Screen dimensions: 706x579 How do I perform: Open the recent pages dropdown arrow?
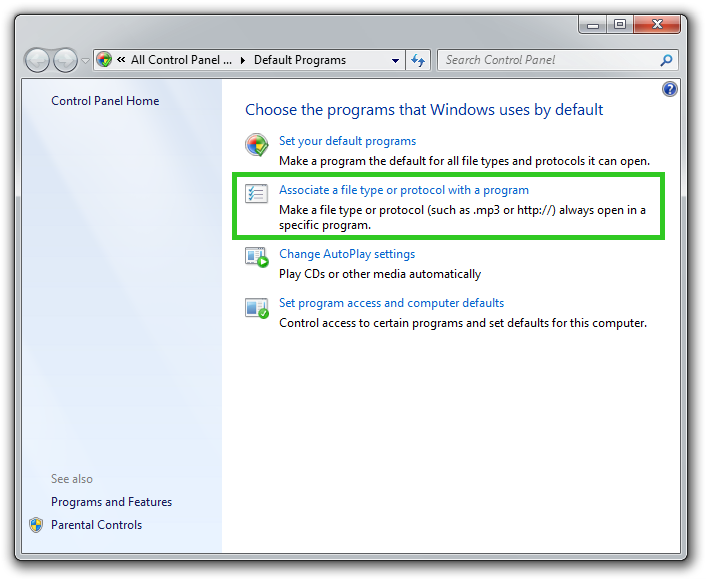coord(85,60)
